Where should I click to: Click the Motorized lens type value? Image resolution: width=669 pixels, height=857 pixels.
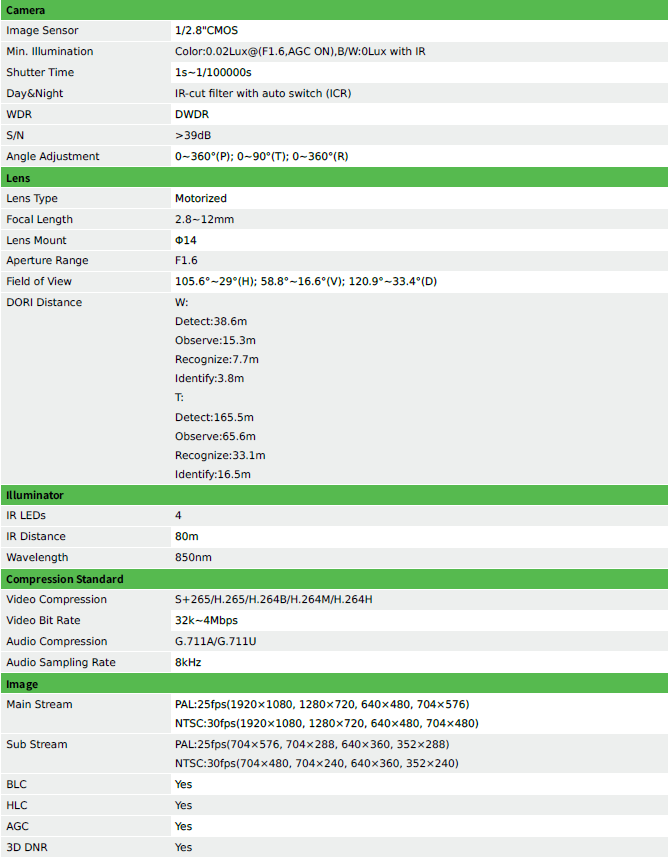coord(201,198)
